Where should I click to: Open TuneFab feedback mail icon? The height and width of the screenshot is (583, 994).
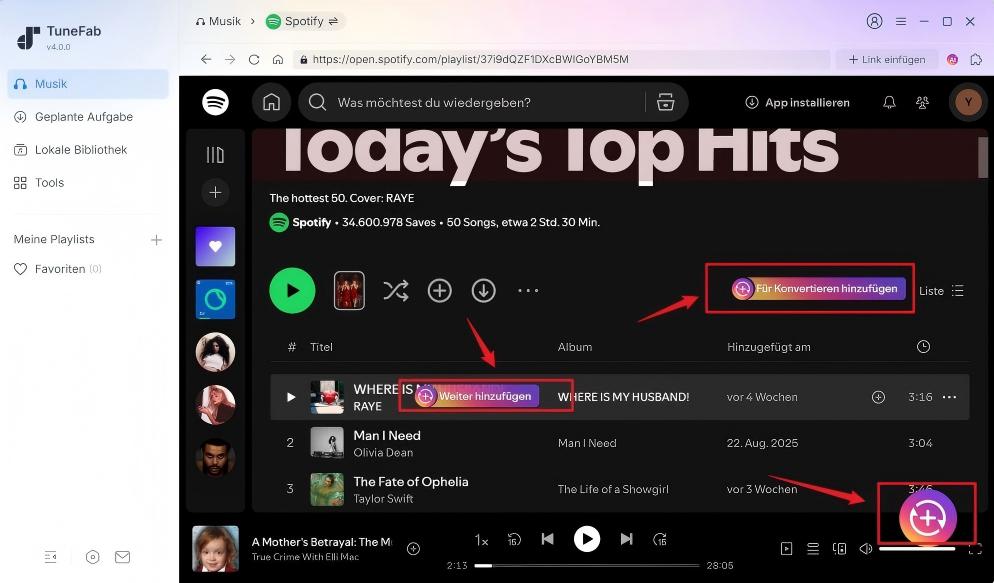[122, 556]
